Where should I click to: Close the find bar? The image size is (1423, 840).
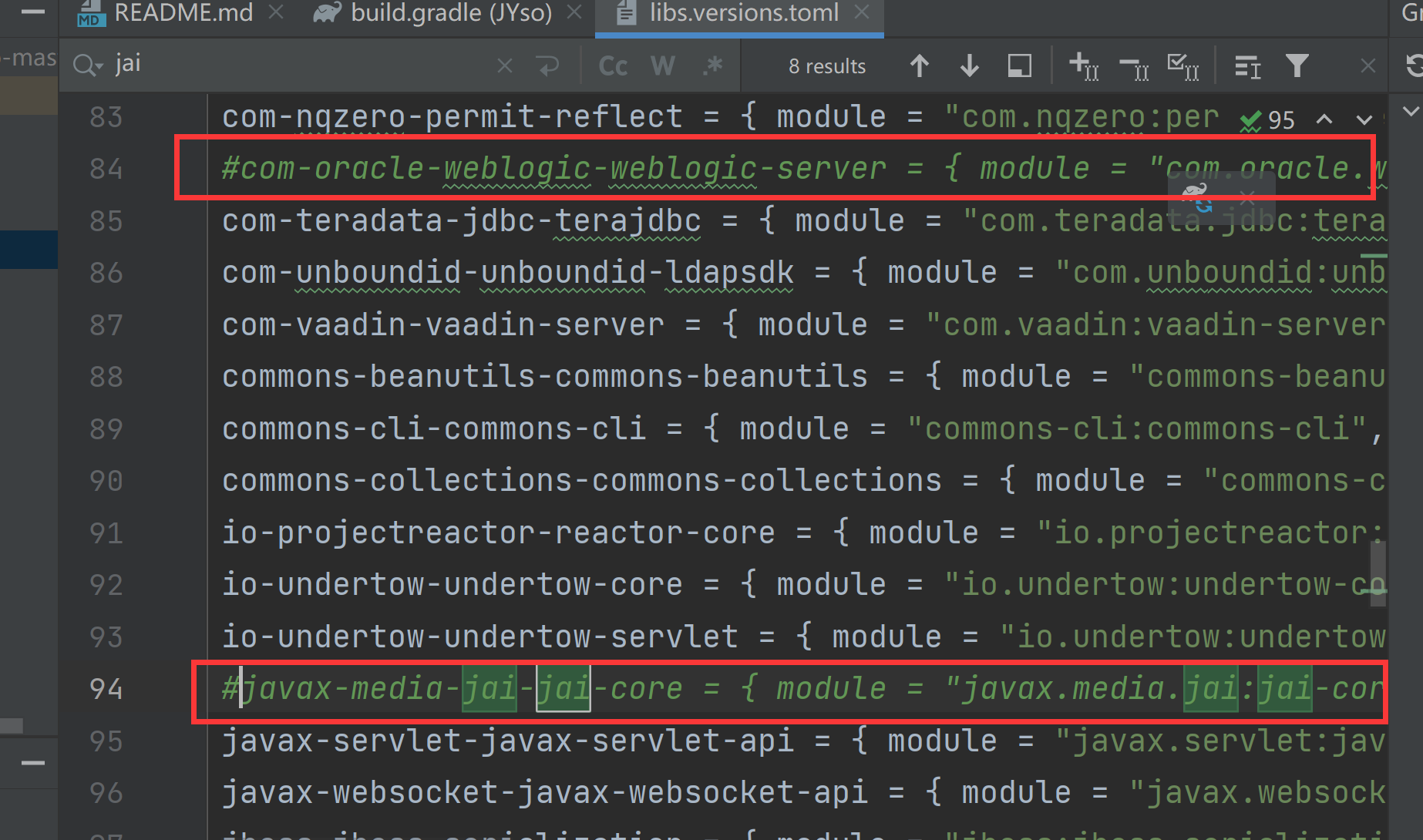[x=1368, y=66]
